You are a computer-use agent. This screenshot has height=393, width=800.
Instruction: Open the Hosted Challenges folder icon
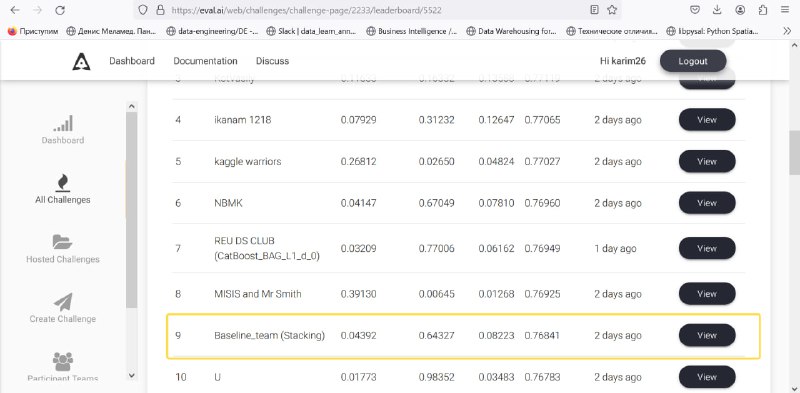[63, 242]
